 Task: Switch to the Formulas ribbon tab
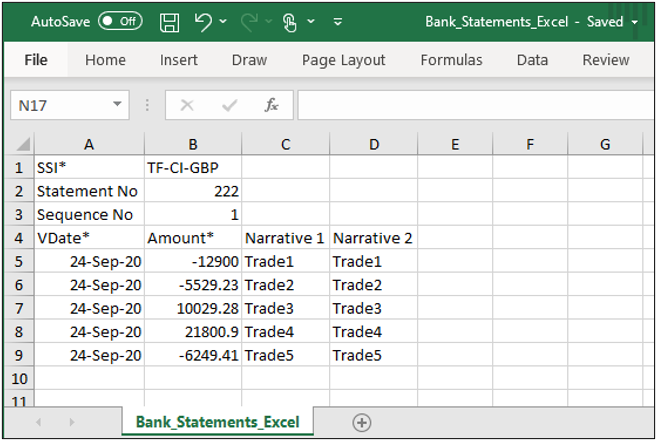(x=451, y=60)
